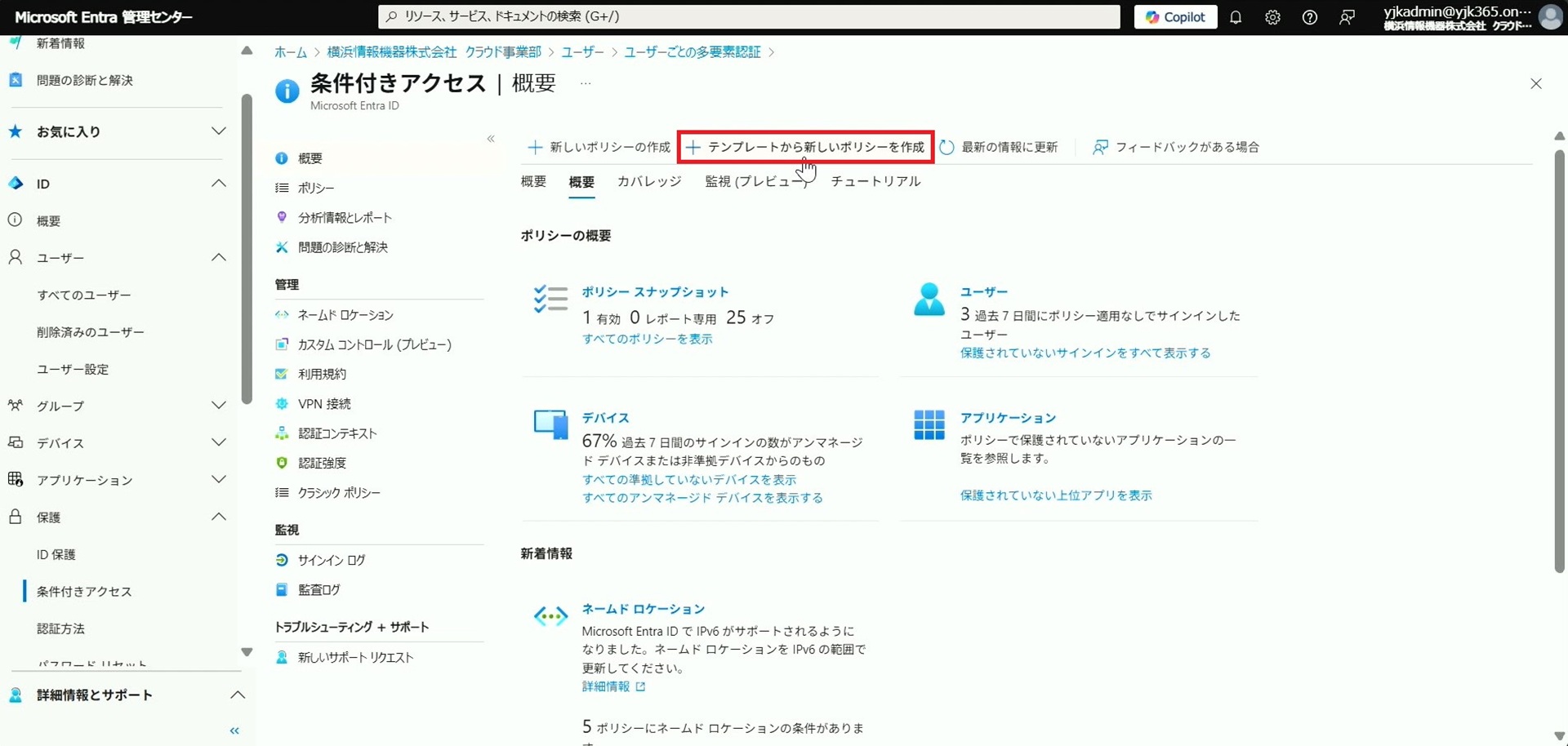Viewport: 1568px width, 746px height.
Task: Click すべてのアンマネージド デバイスを表示する link
Action: [702, 498]
